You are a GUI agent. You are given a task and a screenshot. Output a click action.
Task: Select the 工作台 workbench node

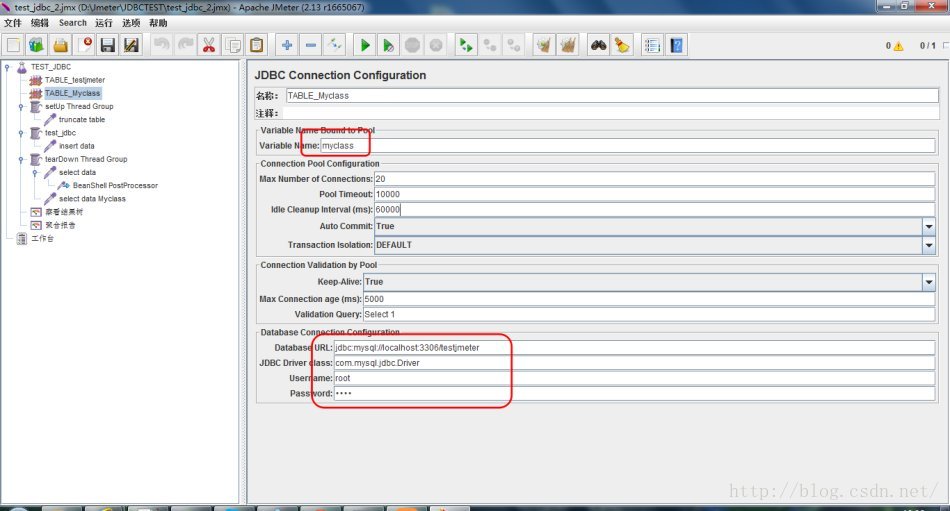coord(42,239)
